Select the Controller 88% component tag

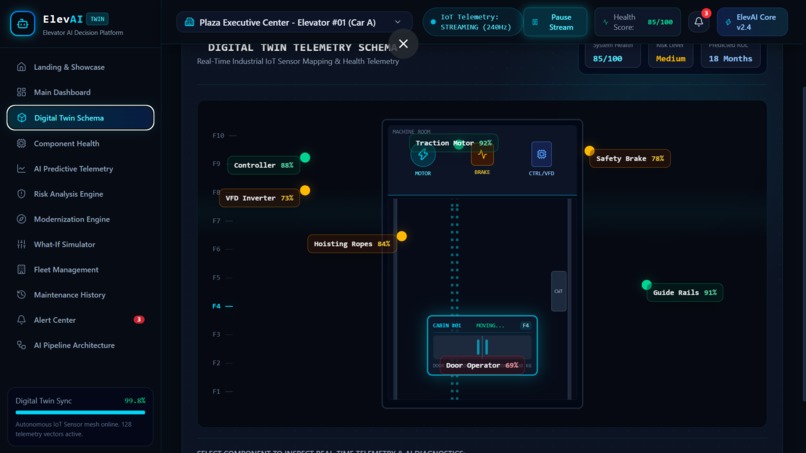[x=263, y=165]
